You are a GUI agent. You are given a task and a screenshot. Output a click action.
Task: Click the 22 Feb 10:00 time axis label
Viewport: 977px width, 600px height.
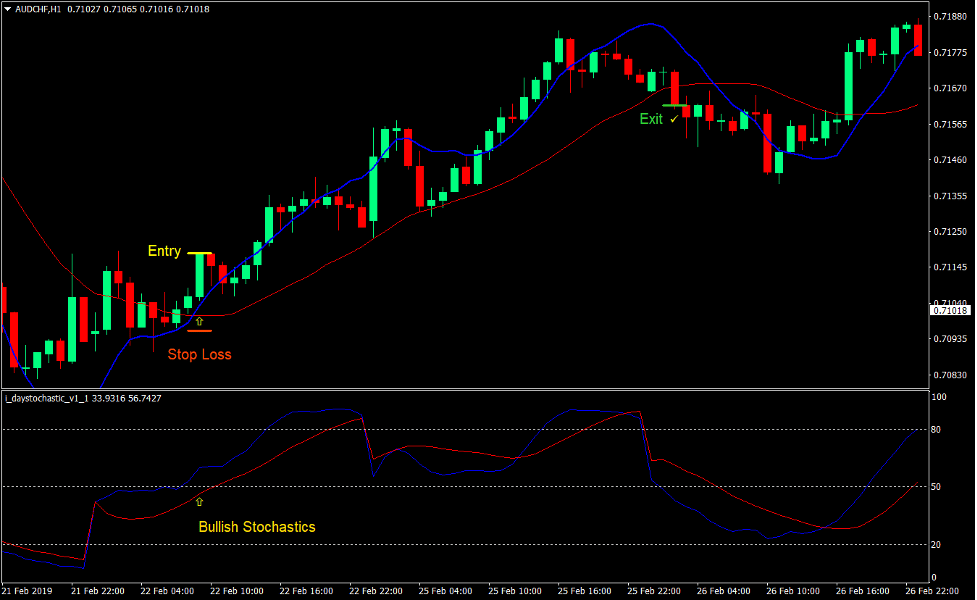(x=236, y=591)
